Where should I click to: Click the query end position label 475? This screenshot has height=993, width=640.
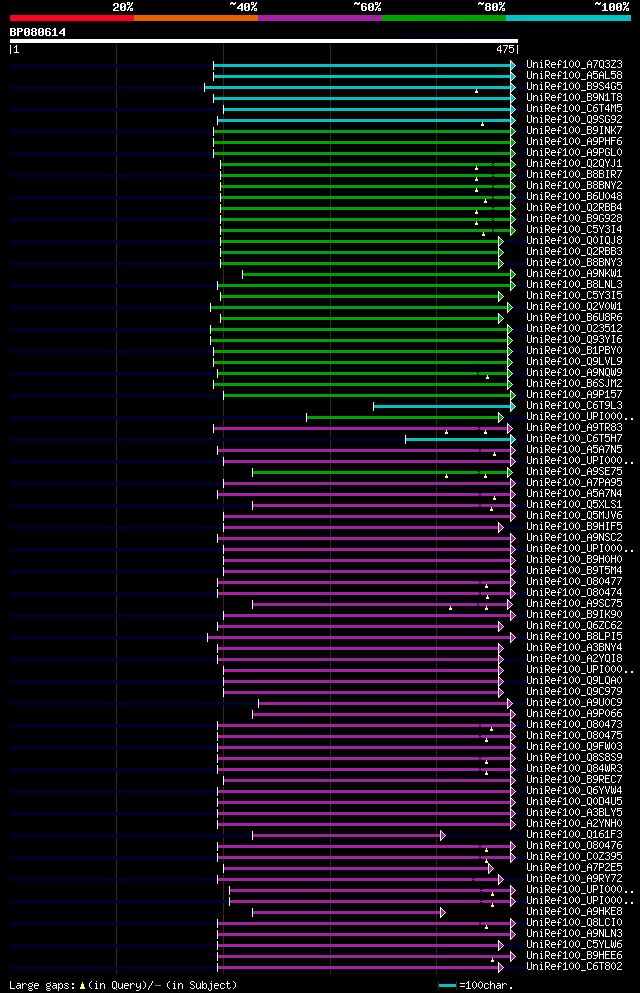(x=505, y=49)
